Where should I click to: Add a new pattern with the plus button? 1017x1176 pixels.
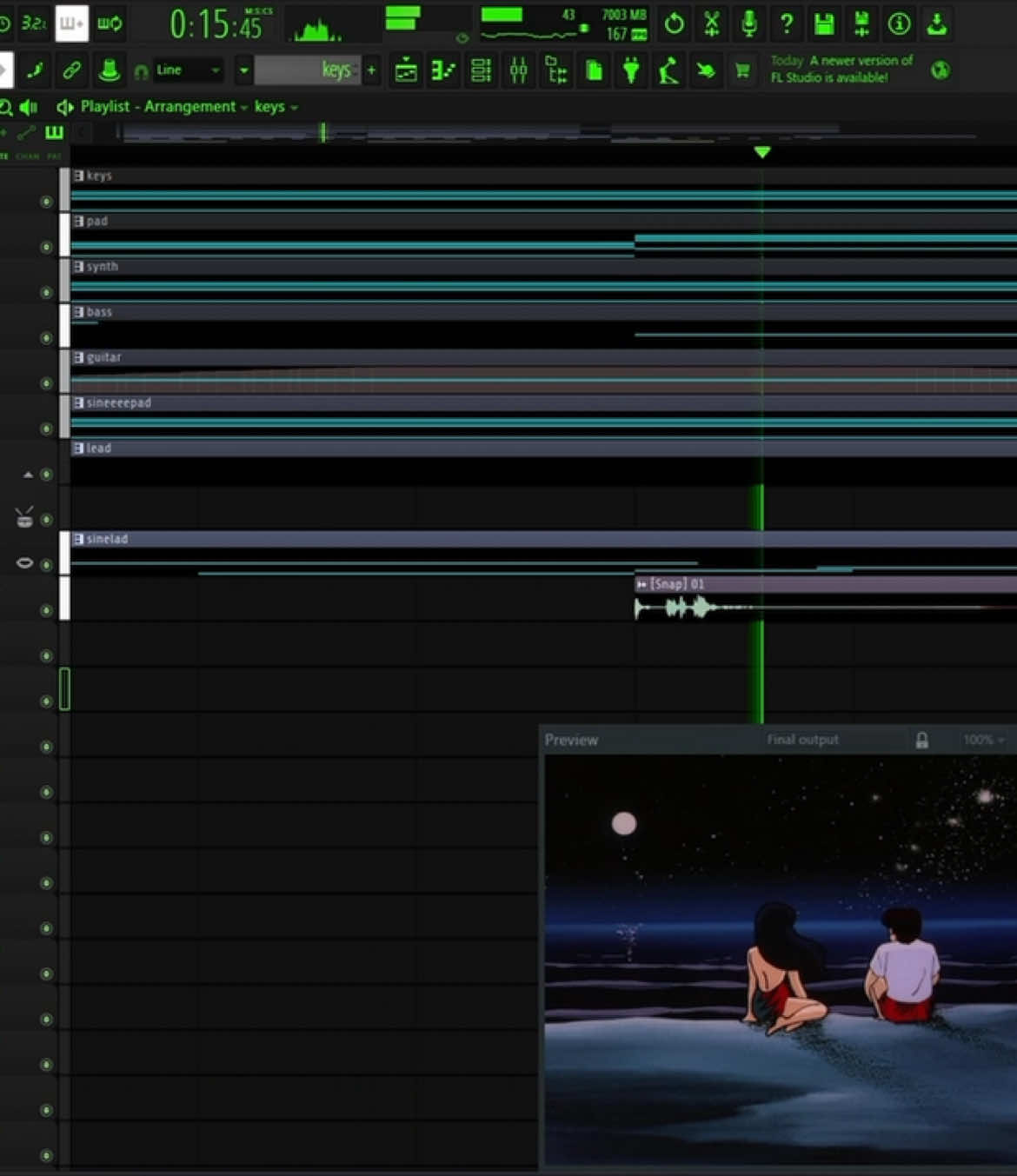coord(371,70)
